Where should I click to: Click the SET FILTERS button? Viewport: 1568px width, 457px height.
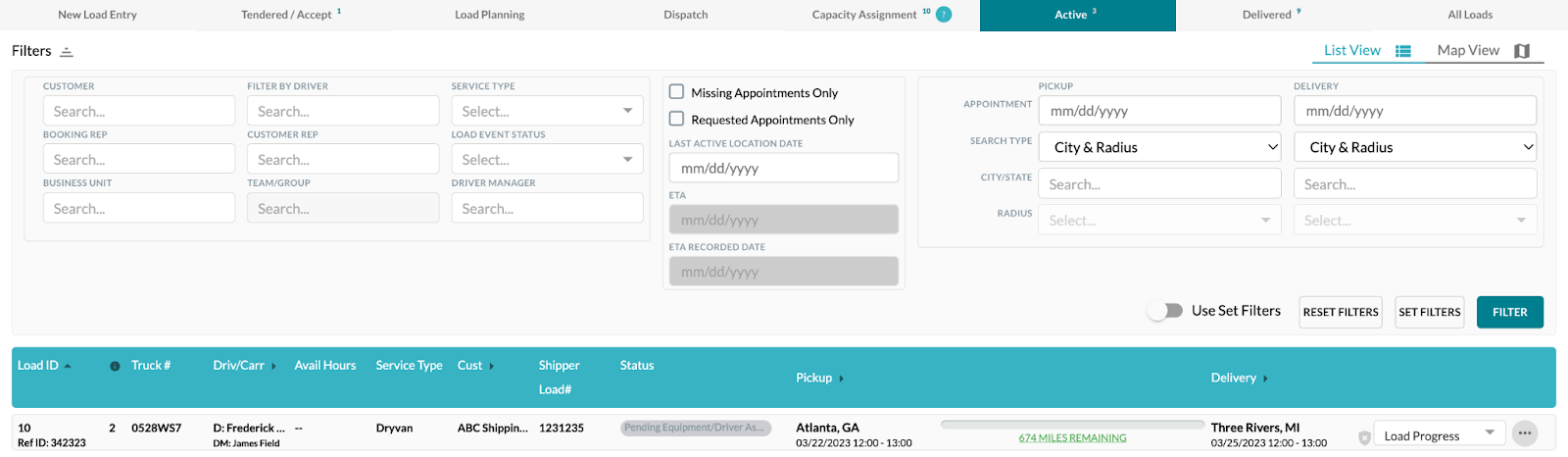1430,312
